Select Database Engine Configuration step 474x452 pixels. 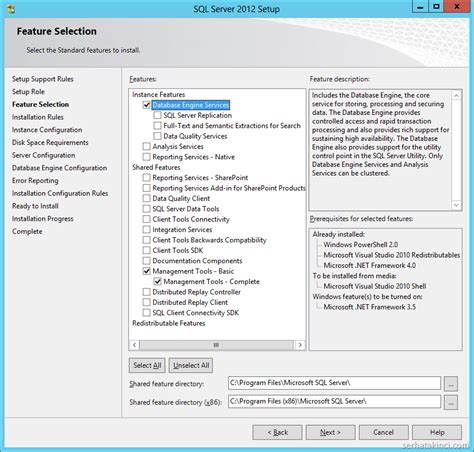(59, 168)
